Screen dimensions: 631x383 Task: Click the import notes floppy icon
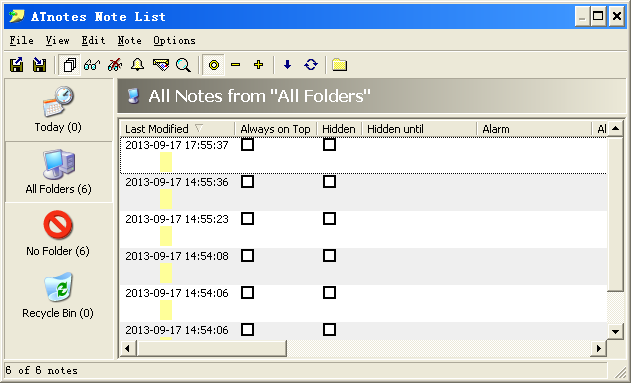point(39,65)
